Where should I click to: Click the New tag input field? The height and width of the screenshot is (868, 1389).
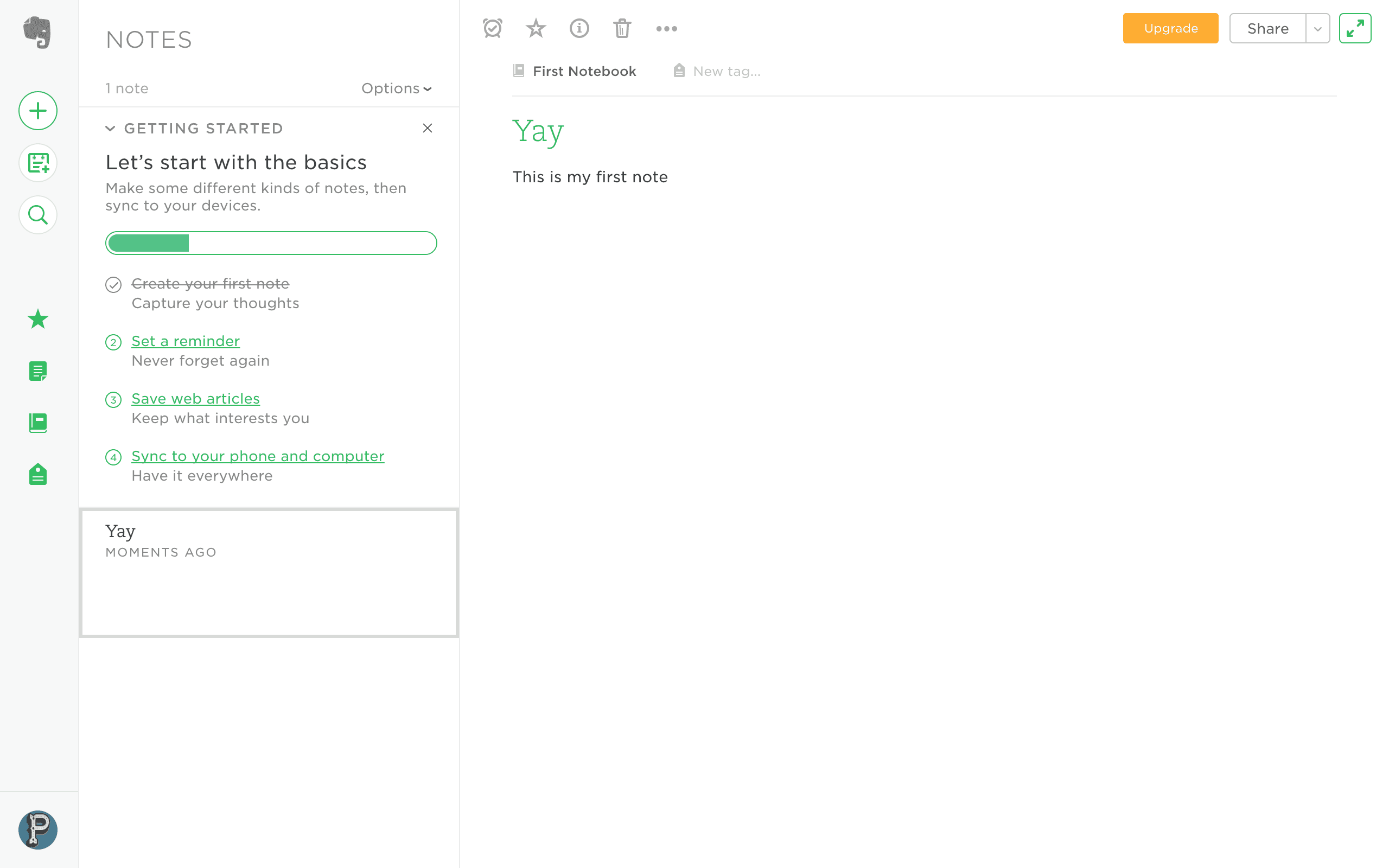[x=726, y=71]
